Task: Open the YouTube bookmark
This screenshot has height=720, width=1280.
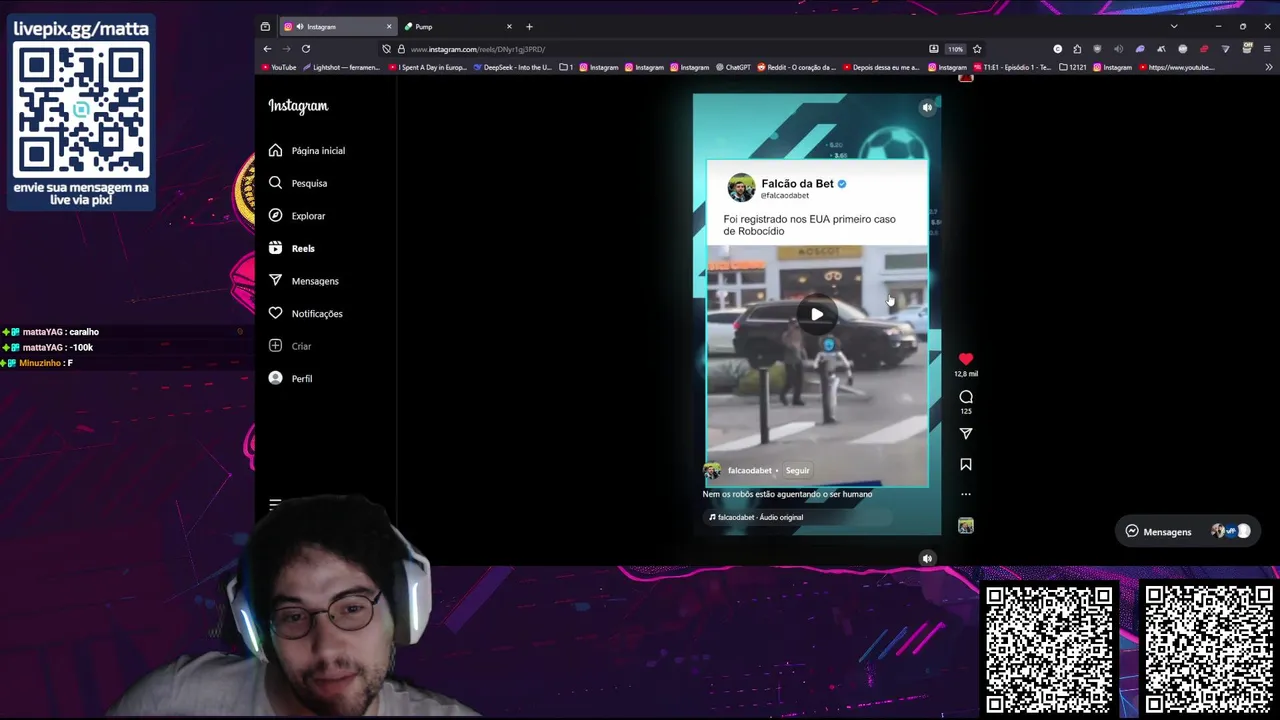Action: pyautogui.click(x=279, y=68)
